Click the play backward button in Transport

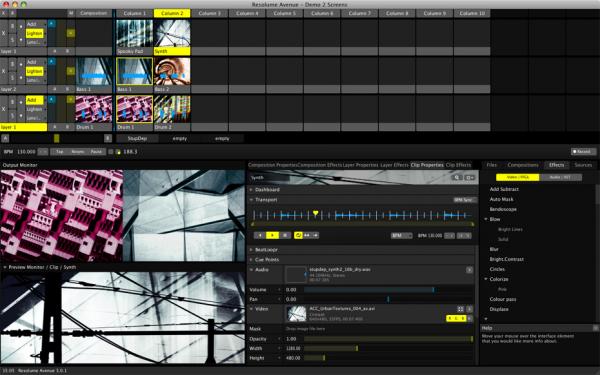click(260, 235)
